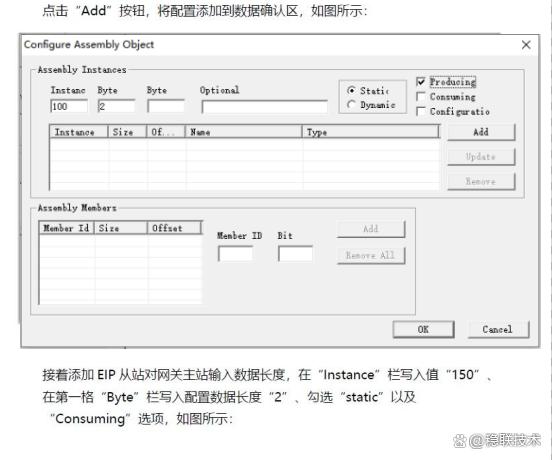
Task: Sort by the Name column header
Action: (x=243, y=132)
